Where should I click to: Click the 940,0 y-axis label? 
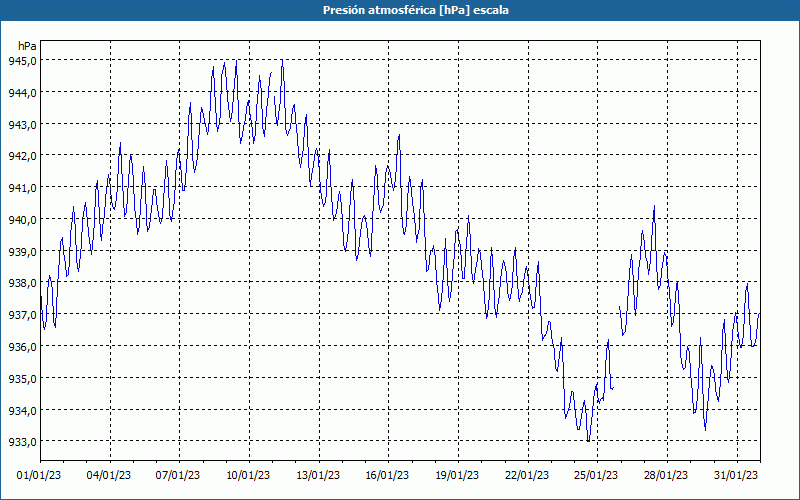22,220
